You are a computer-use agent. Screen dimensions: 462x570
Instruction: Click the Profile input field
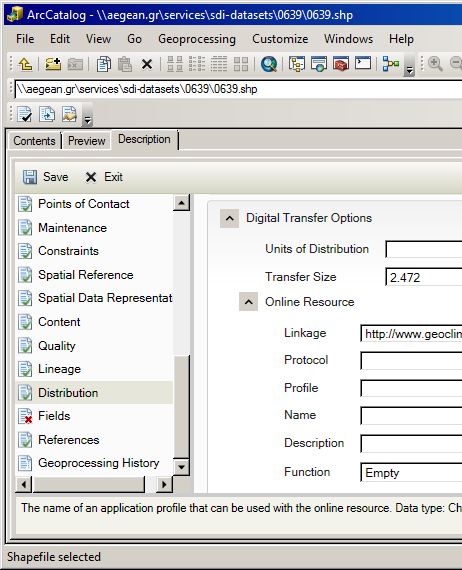click(x=411, y=388)
